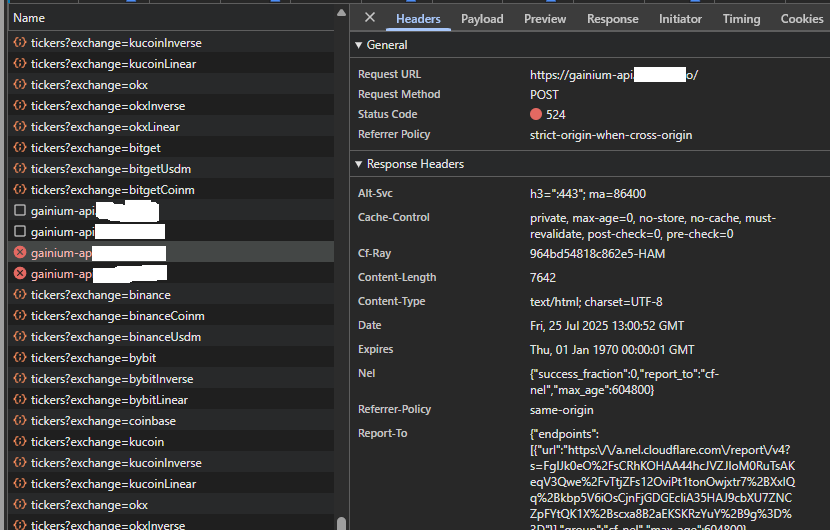Image resolution: width=830 pixels, height=530 pixels.
Task: Click the fetch icon beside tickers?exchange=bitgetCoinm
Action: [20, 190]
